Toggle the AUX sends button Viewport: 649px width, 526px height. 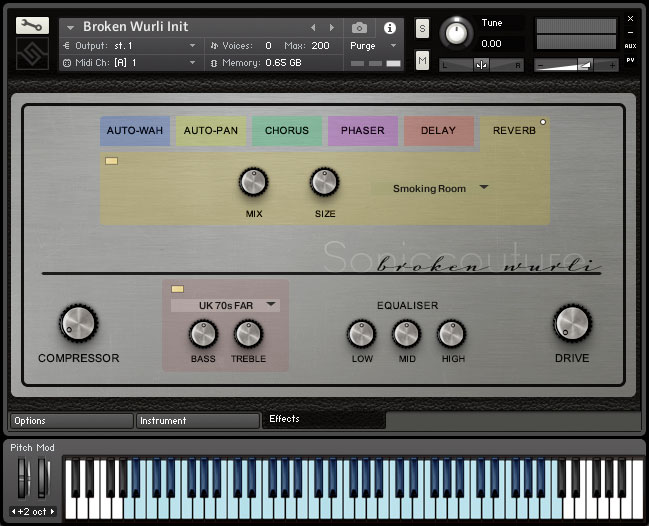[x=630, y=46]
